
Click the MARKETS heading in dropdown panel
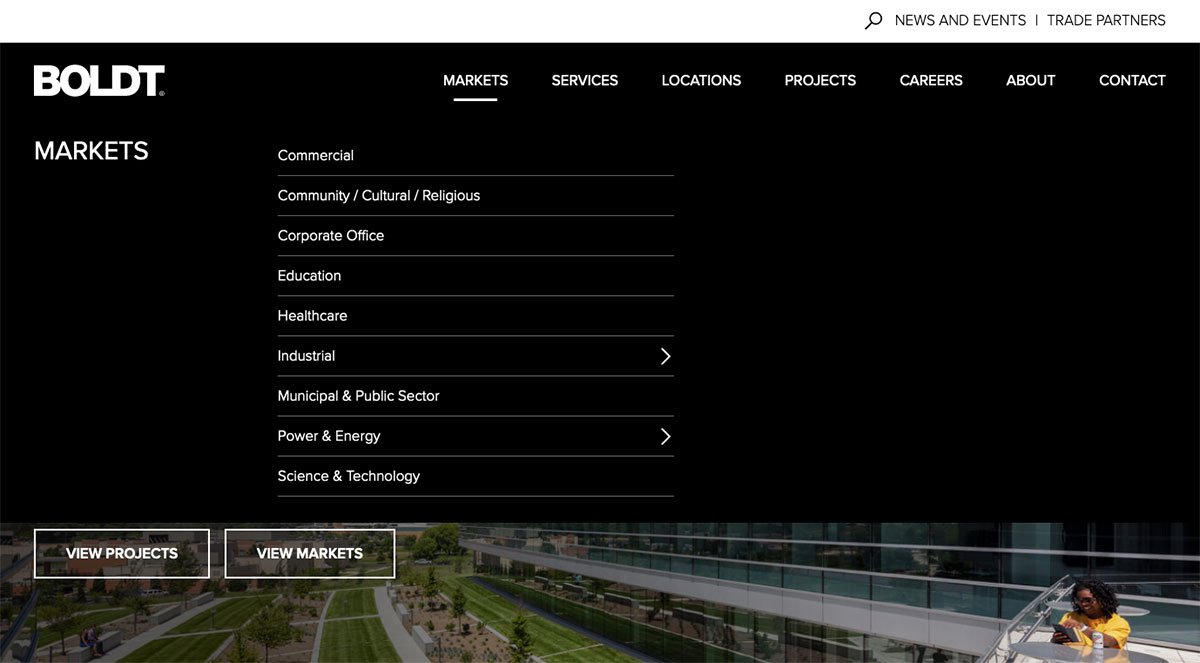click(x=91, y=151)
